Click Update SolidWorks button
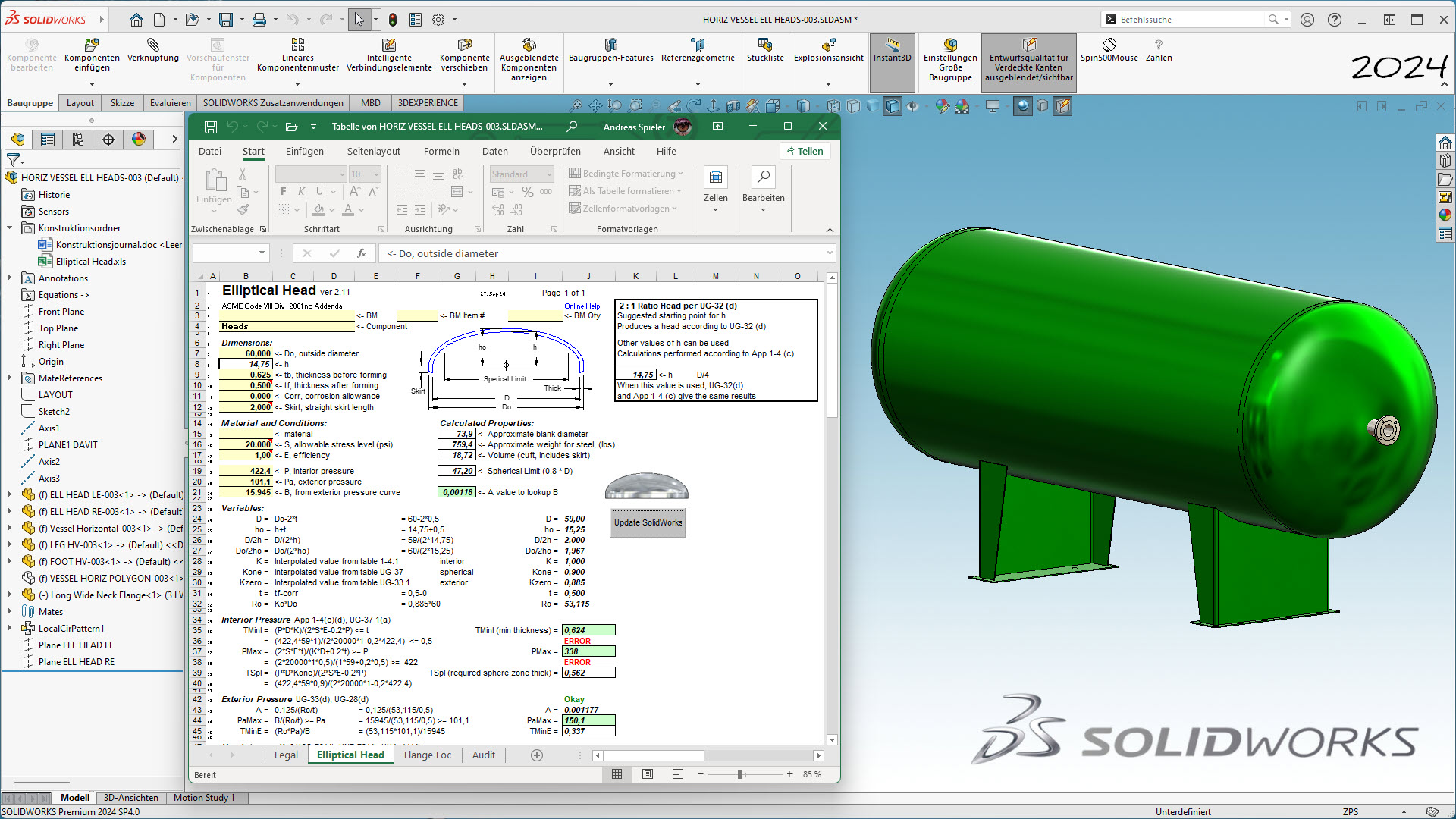 point(648,522)
